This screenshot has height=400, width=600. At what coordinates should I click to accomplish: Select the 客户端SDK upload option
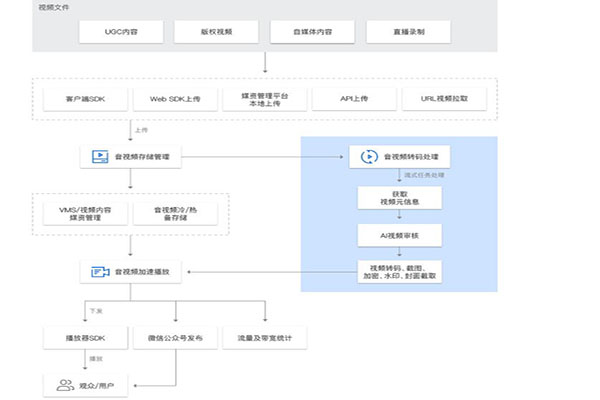pos(84,100)
